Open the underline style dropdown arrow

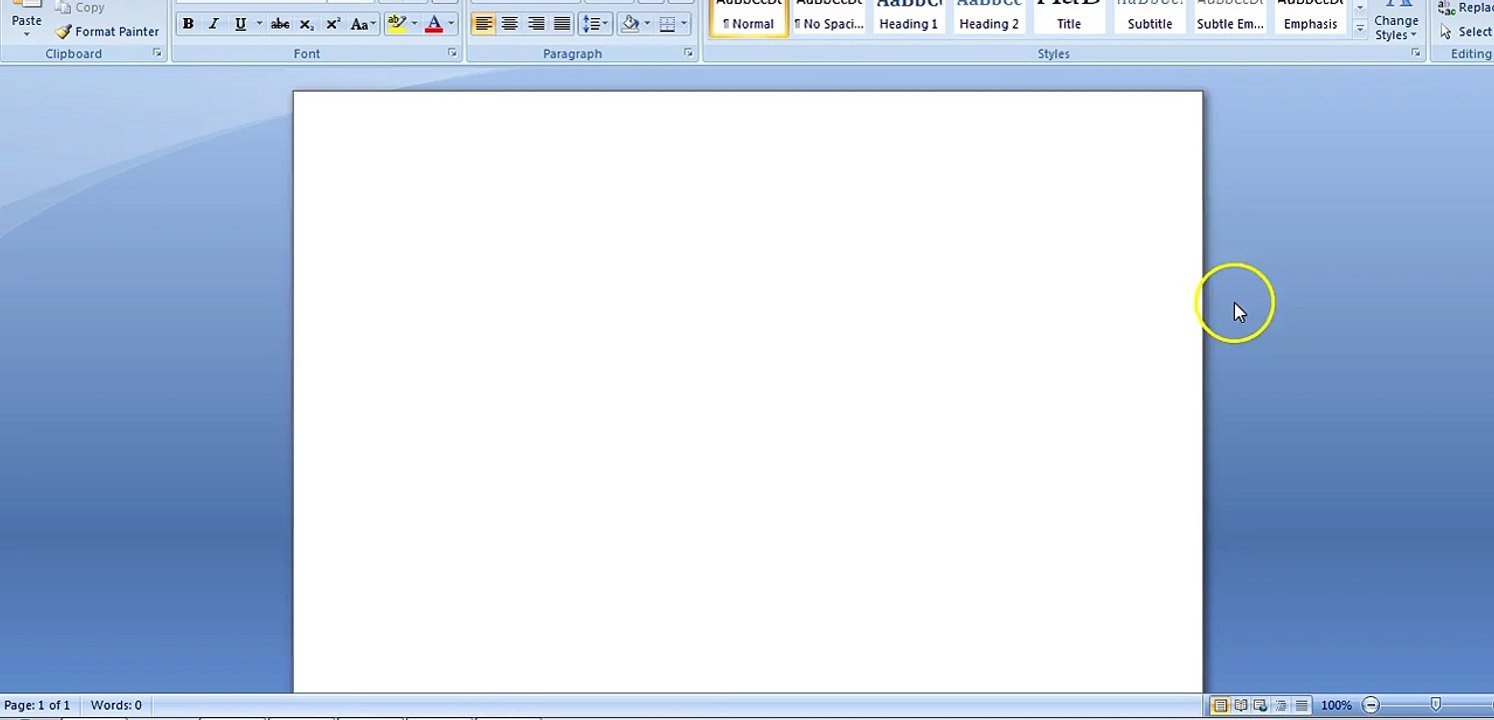coord(259,24)
